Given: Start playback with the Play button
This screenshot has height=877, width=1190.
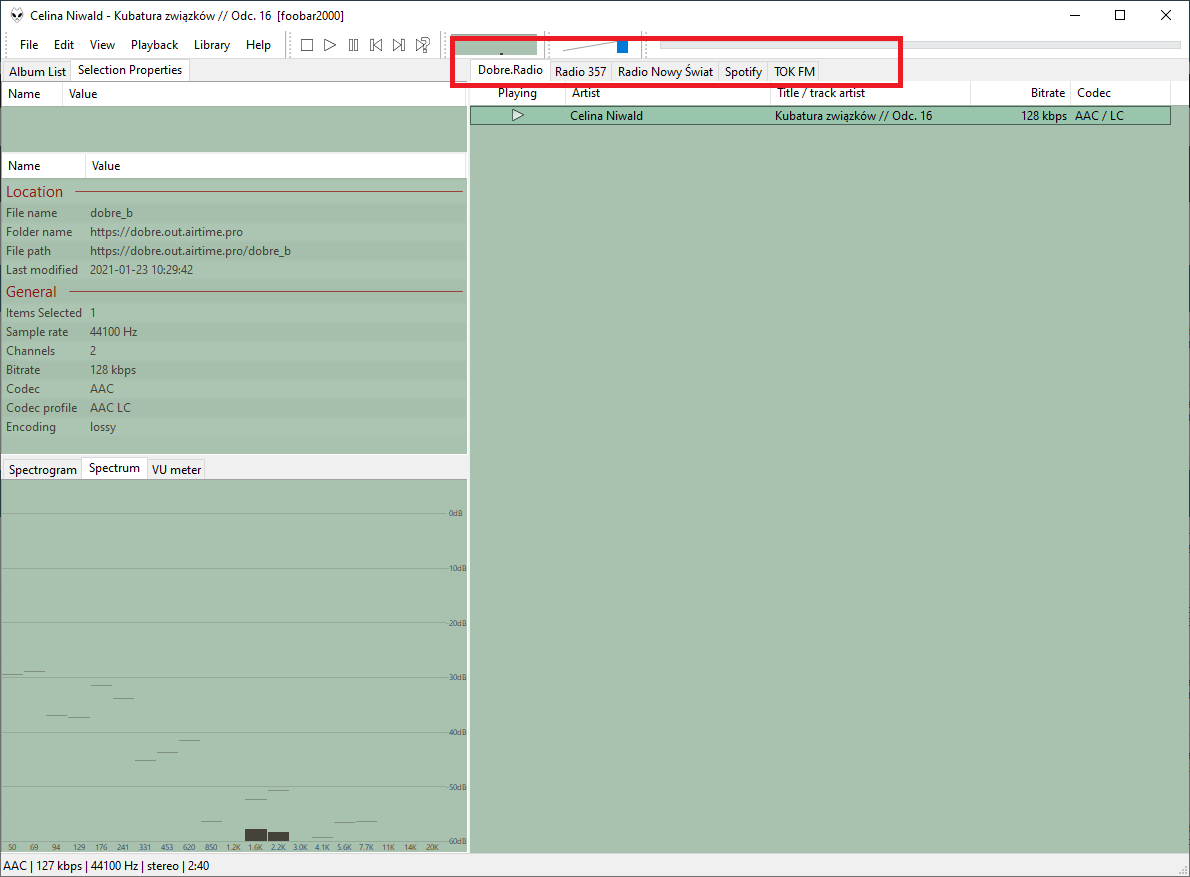Looking at the screenshot, I should pos(330,46).
